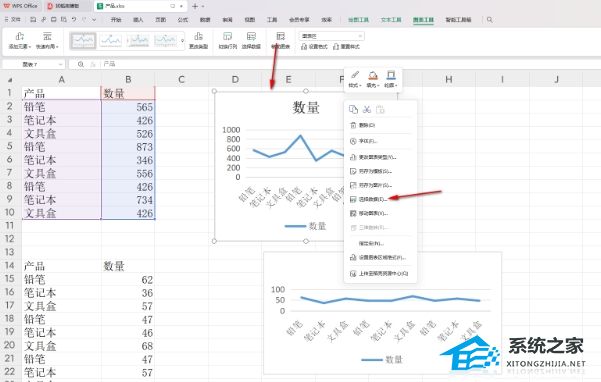Switch to the 文本工具 (Text Tools) tab
The width and height of the screenshot is (601, 382).
pyautogui.click(x=391, y=20)
